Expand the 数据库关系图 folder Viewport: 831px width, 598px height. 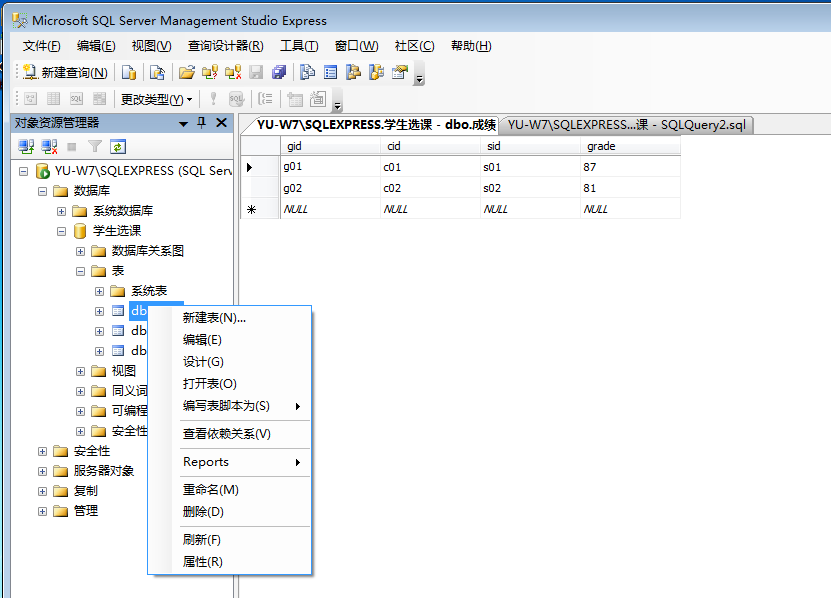pos(81,251)
